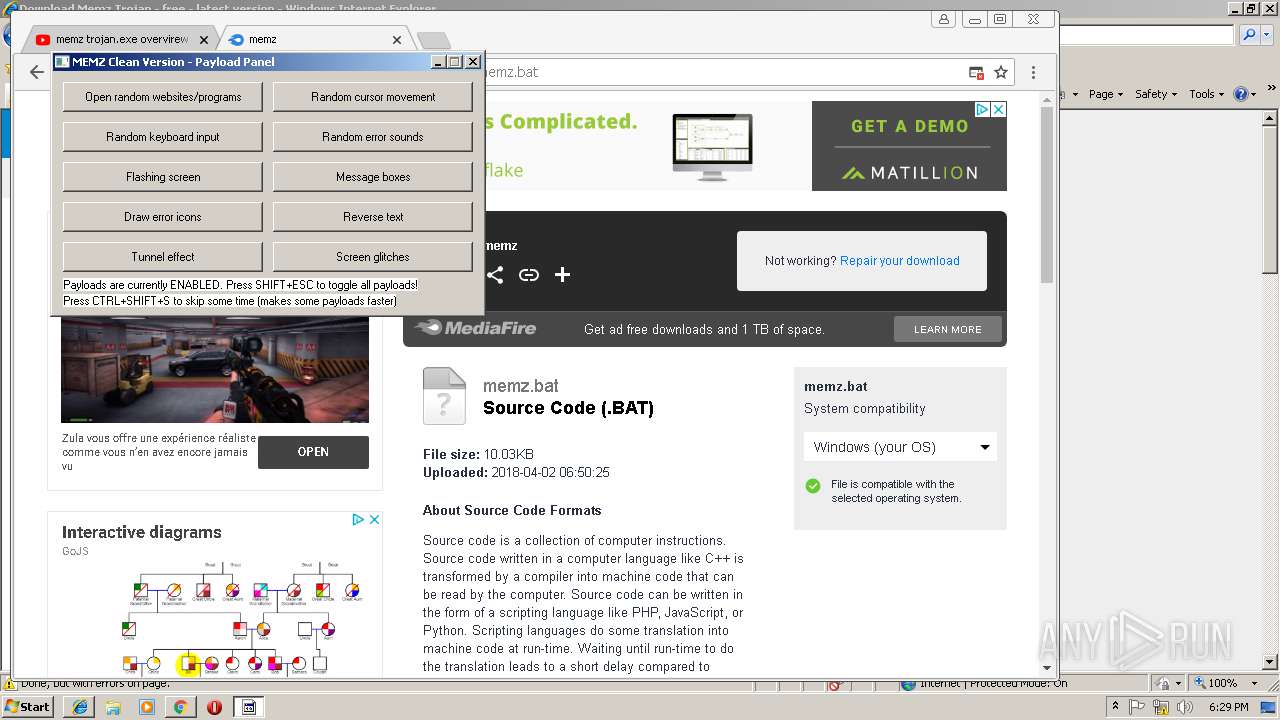Switch to memz trojan.exe overview YouTube tab
The image size is (1280, 720).
coord(120,40)
